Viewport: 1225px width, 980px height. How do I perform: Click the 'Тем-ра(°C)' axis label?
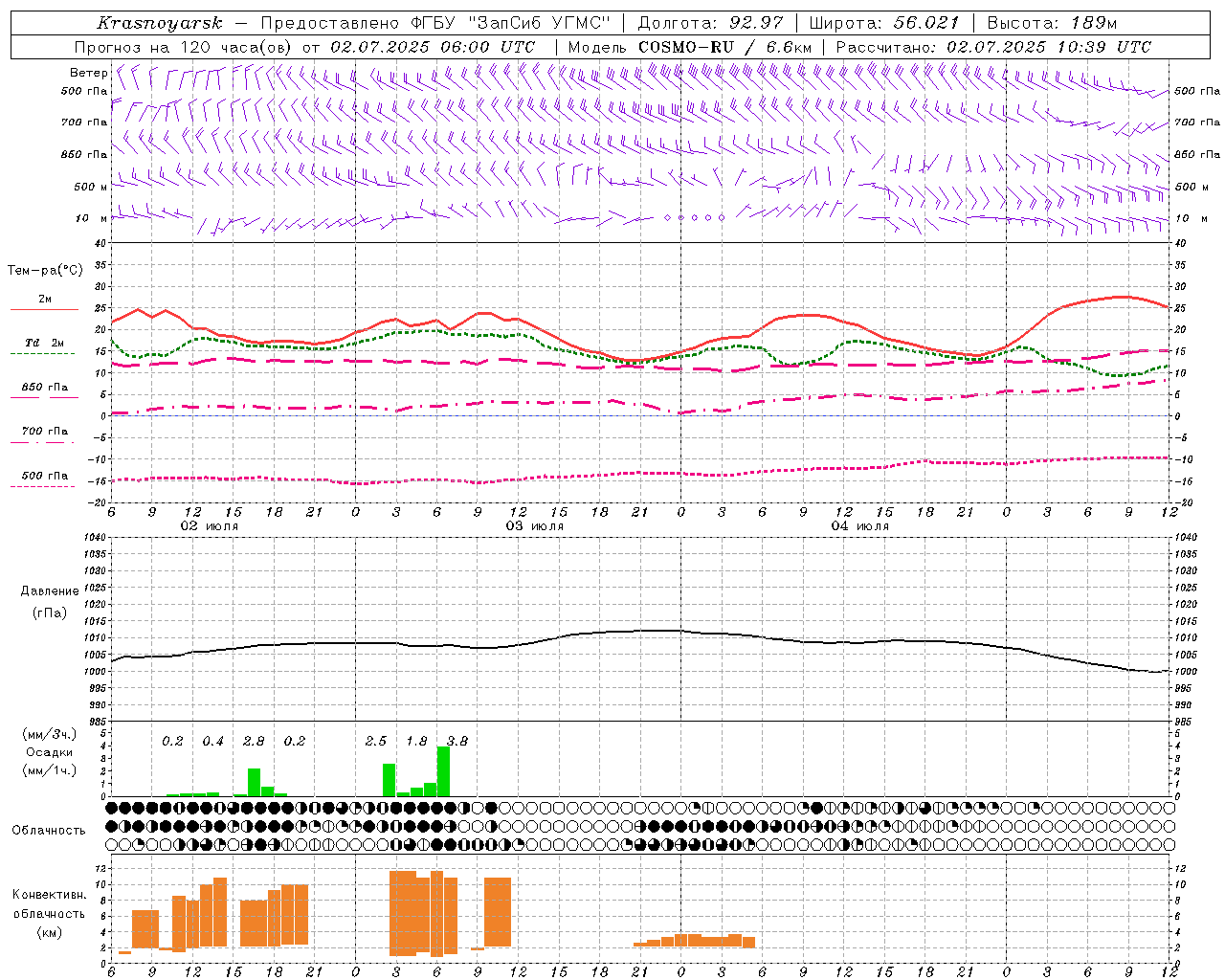(45, 271)
